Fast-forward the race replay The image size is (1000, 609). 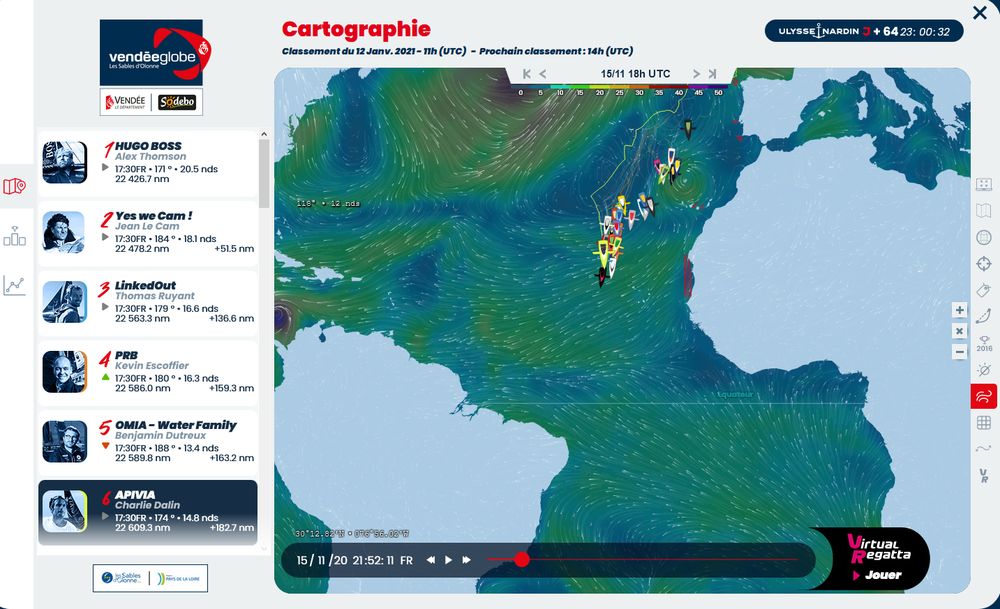pos(466,560)
